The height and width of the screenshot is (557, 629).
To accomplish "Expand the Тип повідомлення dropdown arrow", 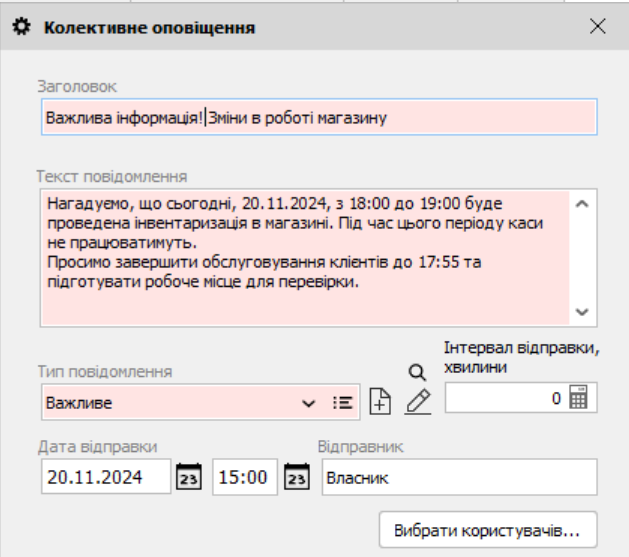I will click(308, 403).
